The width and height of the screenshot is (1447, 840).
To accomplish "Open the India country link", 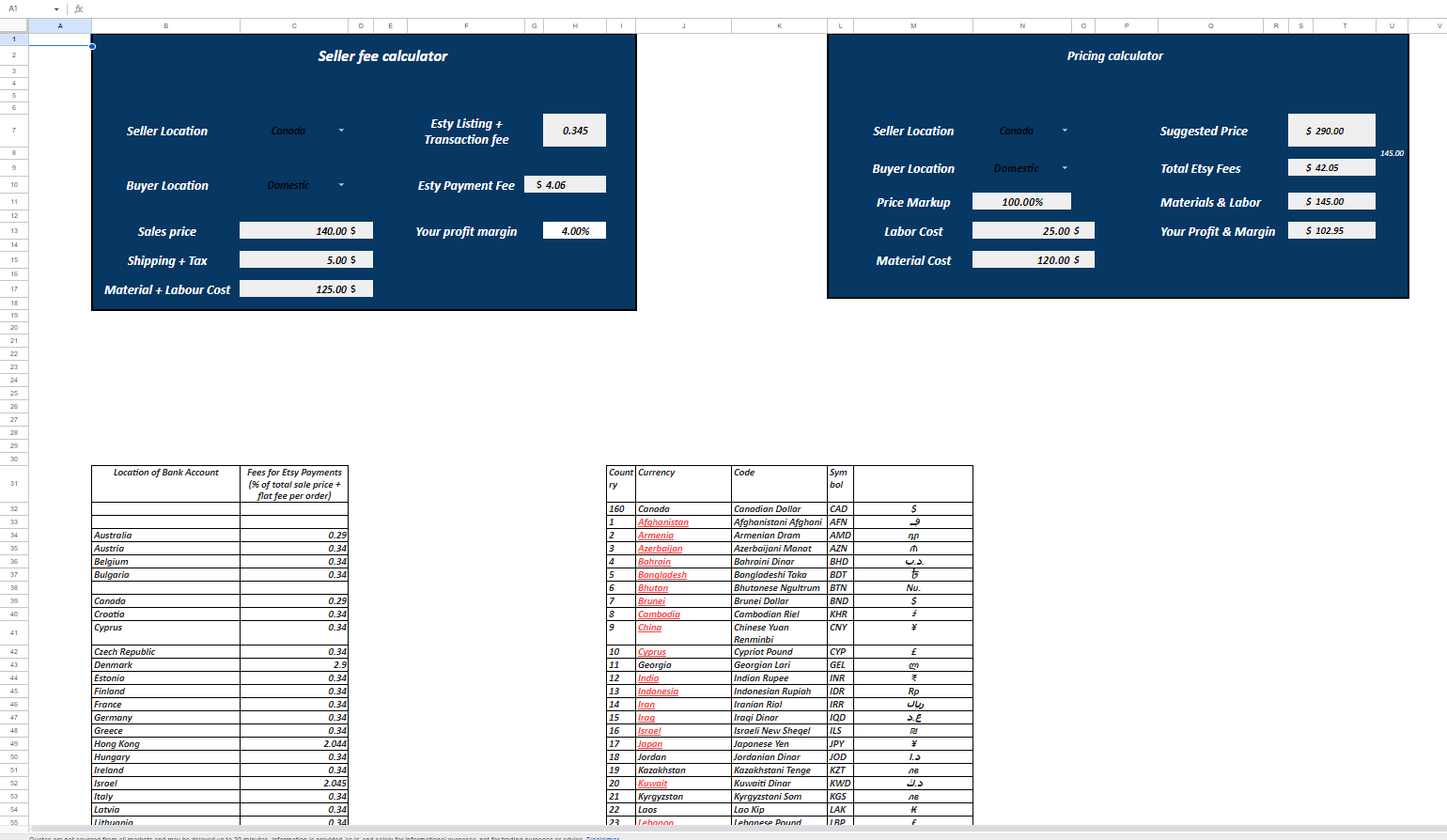I will 648,678.
